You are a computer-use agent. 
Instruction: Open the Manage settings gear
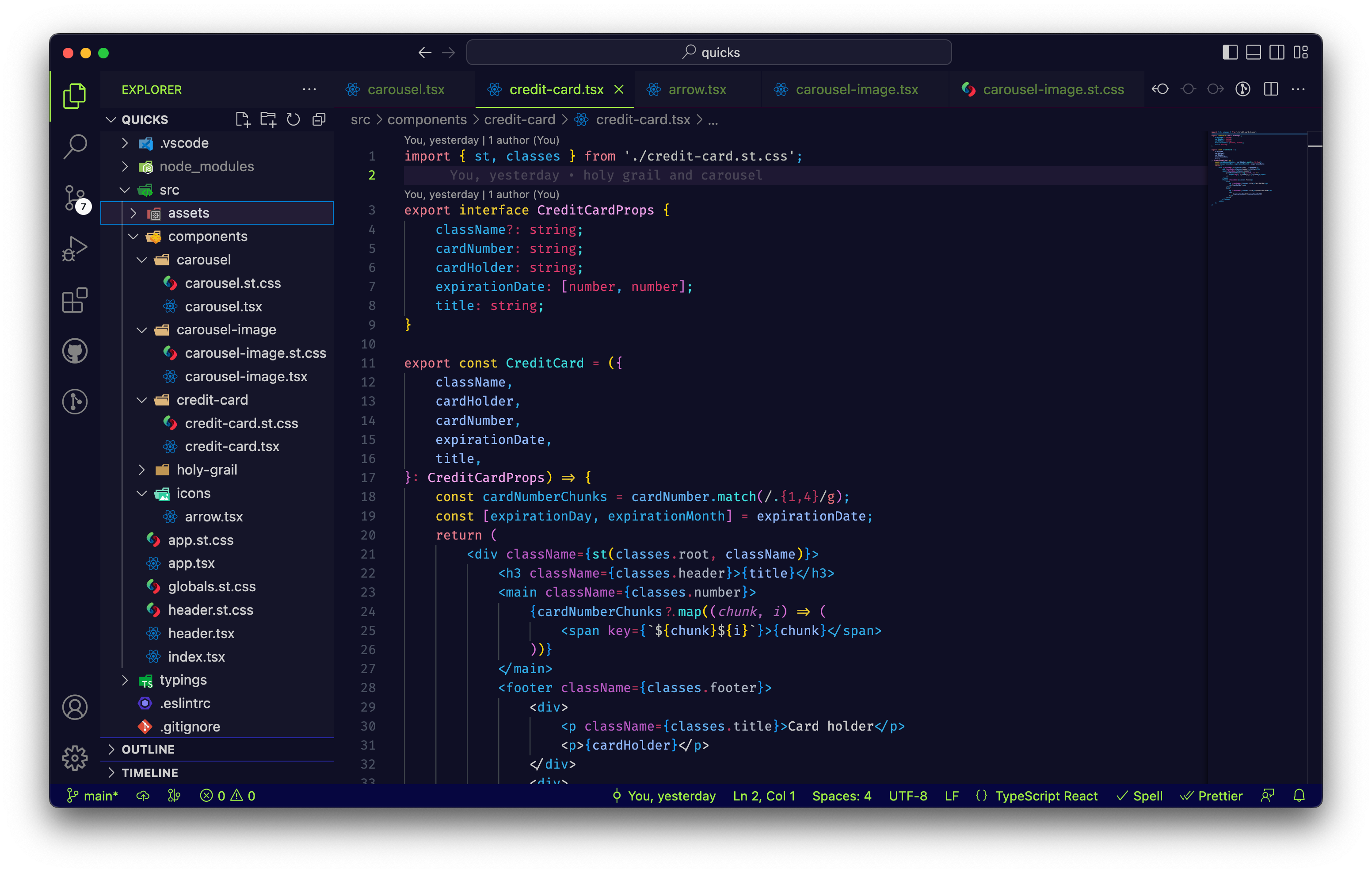(x=75, y=758)
